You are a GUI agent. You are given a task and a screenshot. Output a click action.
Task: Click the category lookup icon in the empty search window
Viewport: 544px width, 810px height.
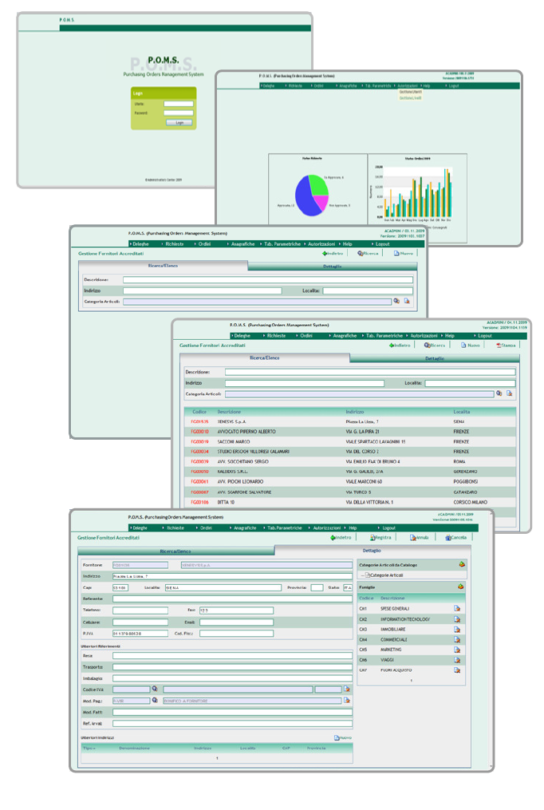(x=397, y=301)
